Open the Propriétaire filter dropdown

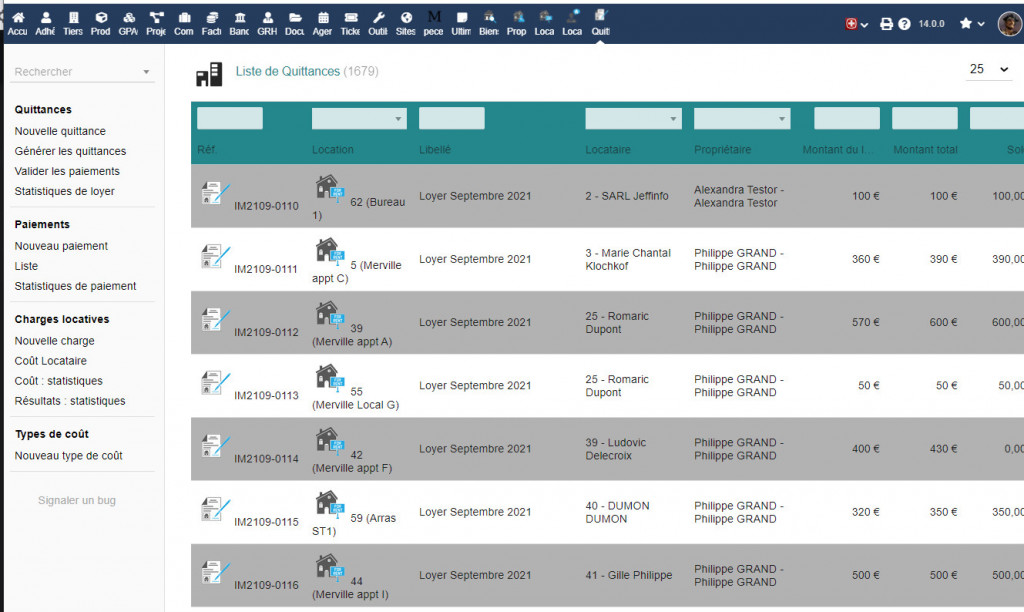coord(741,119)
